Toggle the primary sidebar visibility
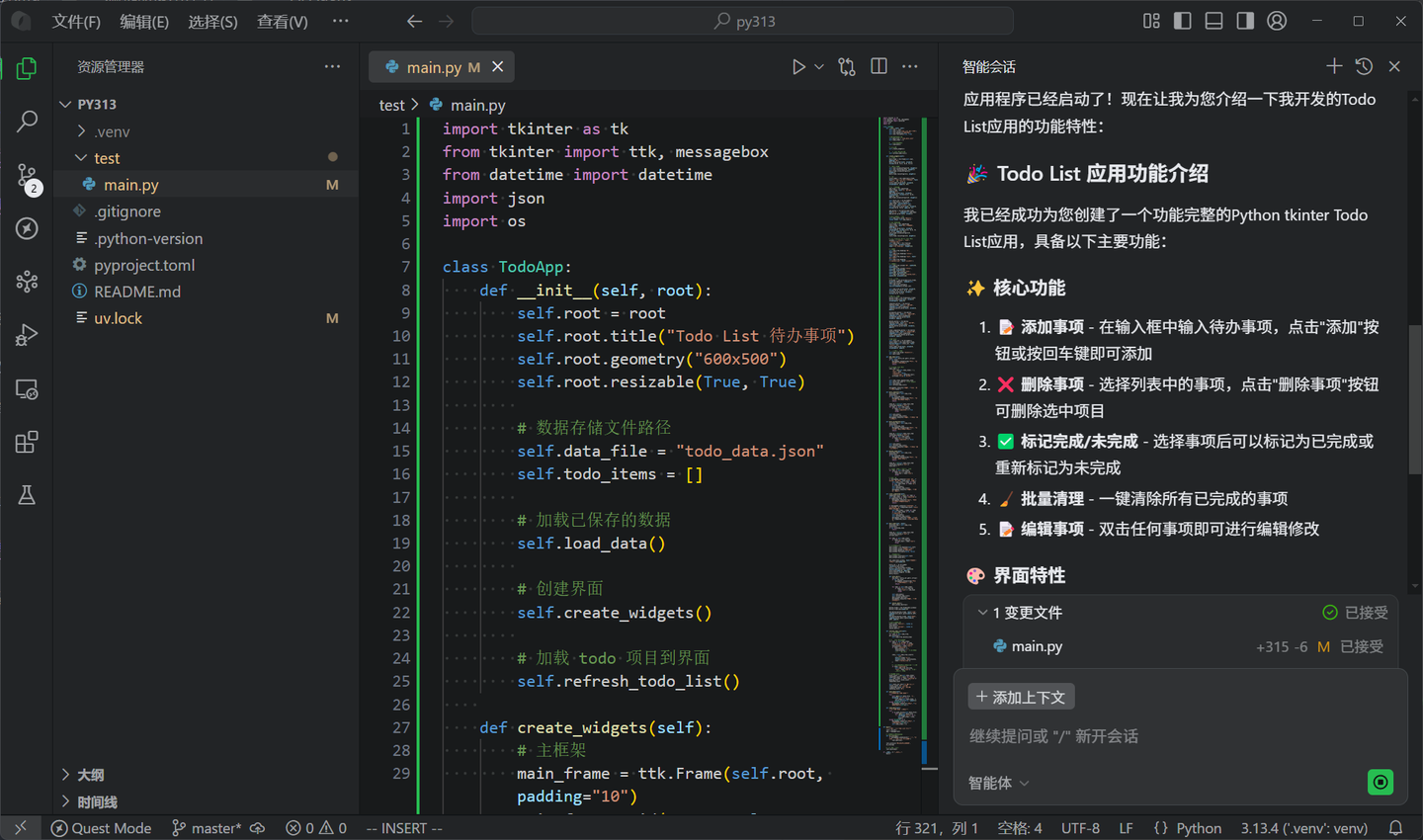This screenshot has height=840, width=1423. pos(1182,21)
